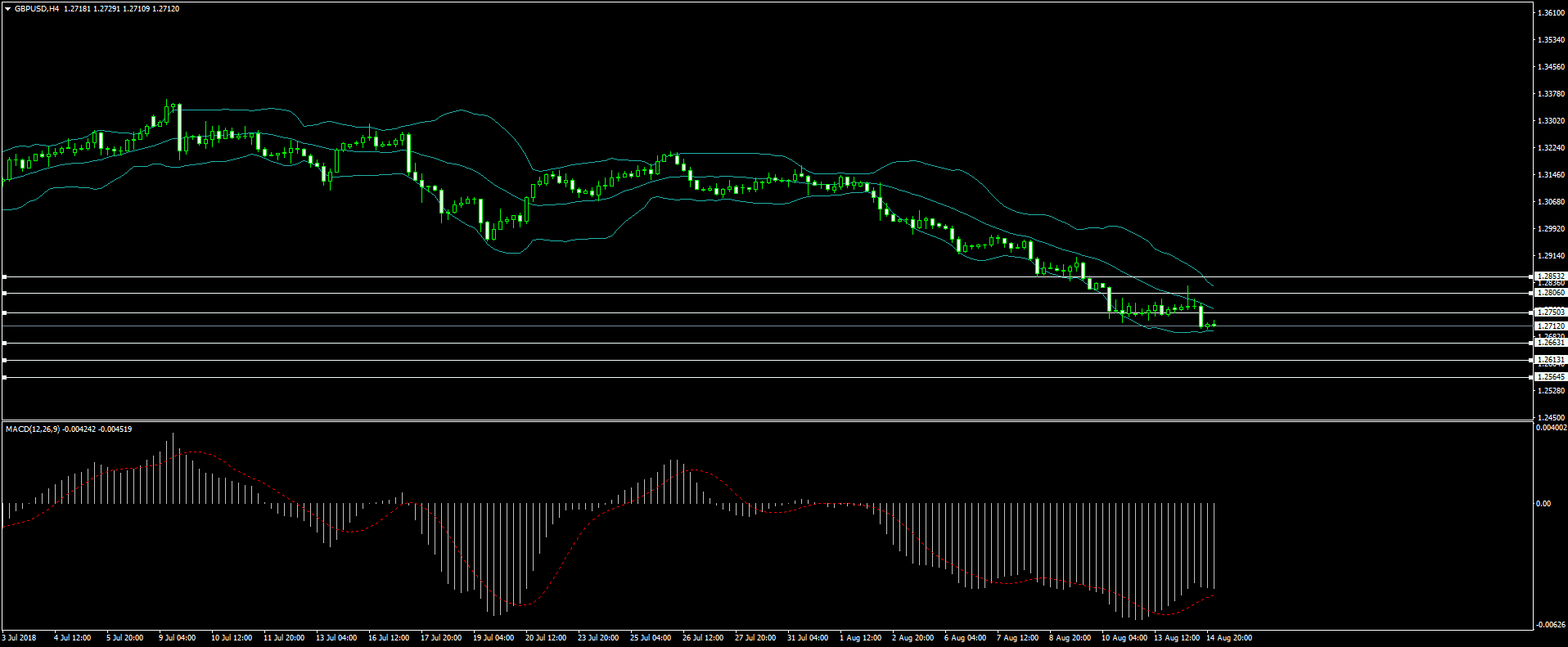The height and width of the screenshot is (647, 1568).
Task: Select the 1 Aug 12:00 time axis label
Action: point(860,638)
